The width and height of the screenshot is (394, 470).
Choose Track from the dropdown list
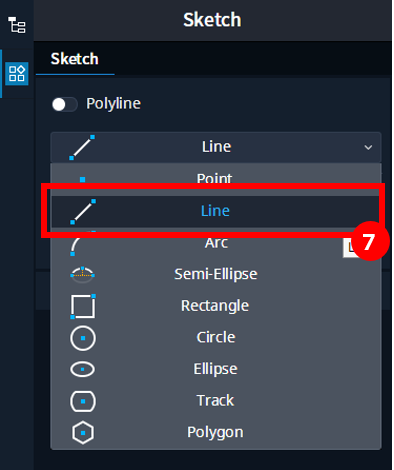coord(215,400)
